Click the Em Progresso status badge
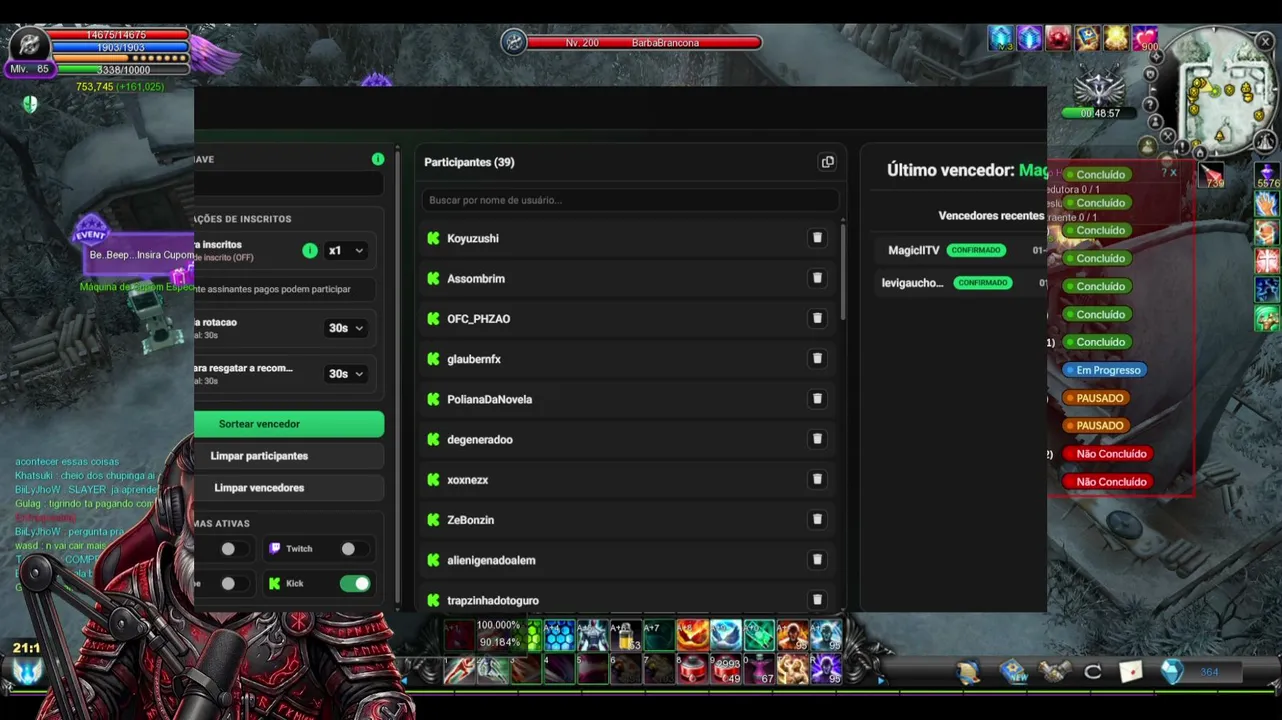 [x=1103, y=370]
